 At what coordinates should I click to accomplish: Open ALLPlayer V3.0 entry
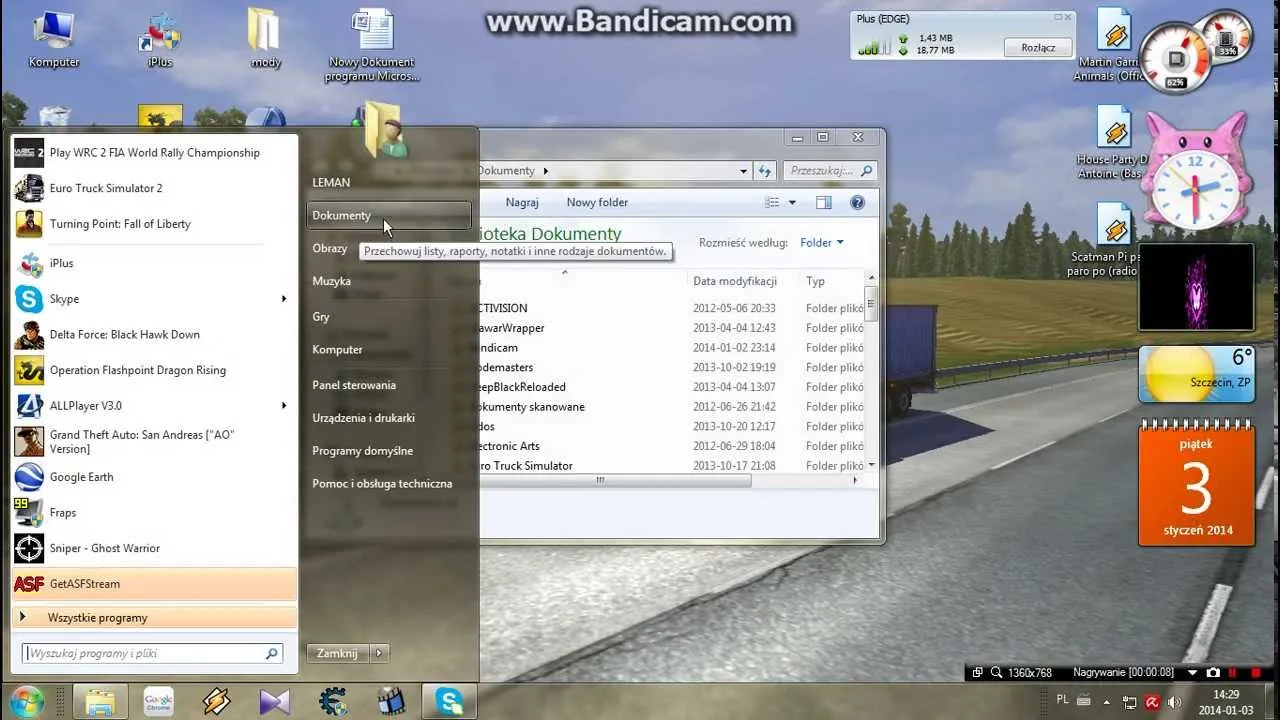(x=155, y=406)
